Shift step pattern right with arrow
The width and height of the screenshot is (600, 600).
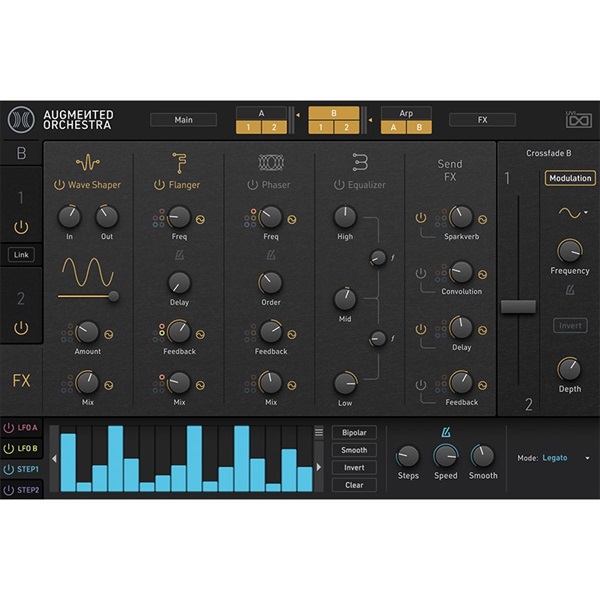319,467
